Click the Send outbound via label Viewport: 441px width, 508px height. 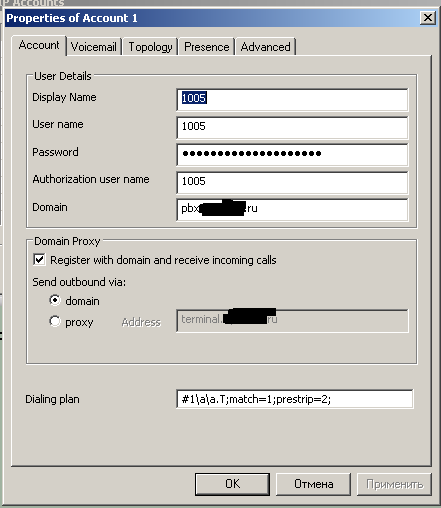pos(79,282)
